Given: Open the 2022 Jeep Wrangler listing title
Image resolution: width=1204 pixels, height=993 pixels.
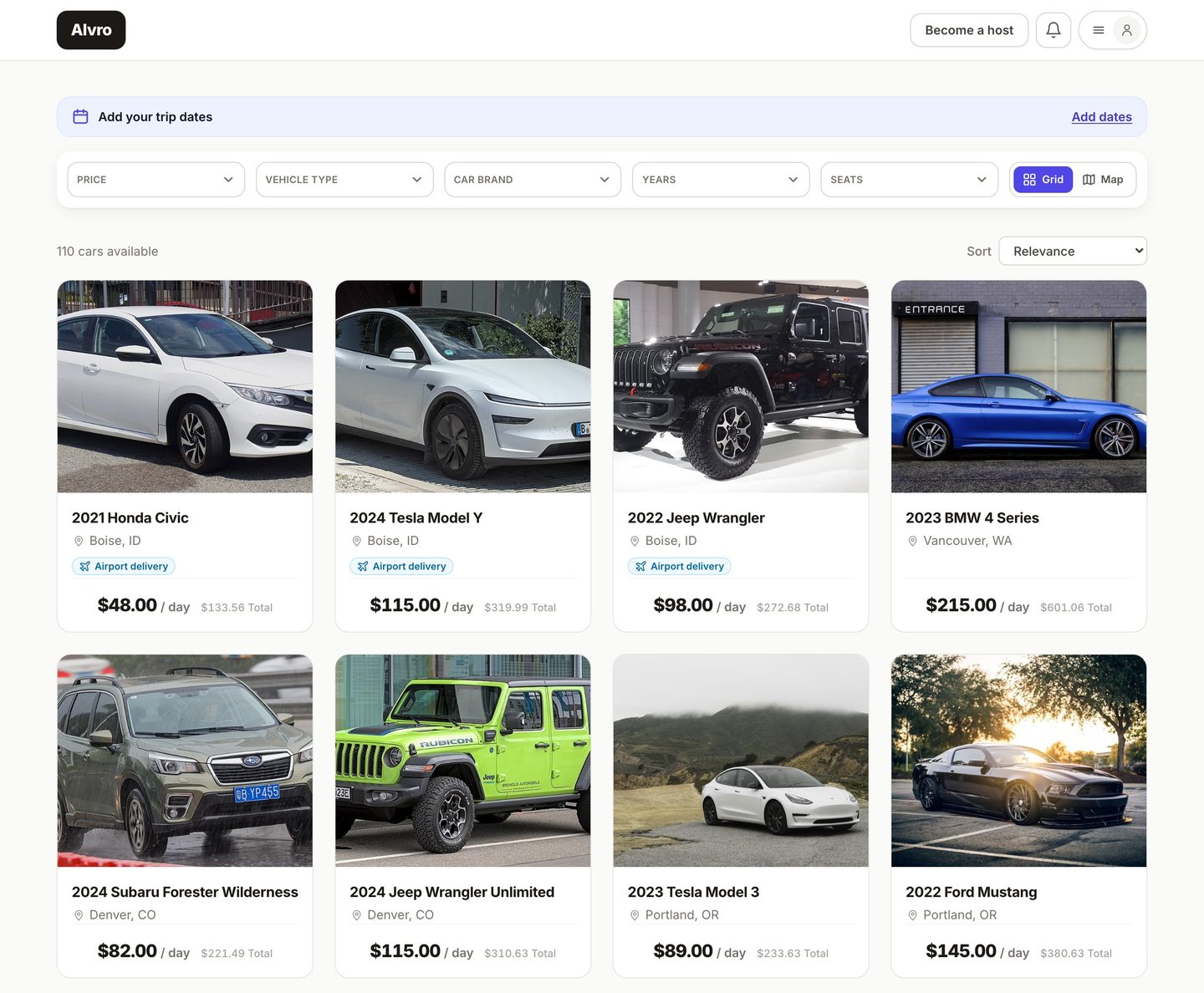Looking at the screenshot, I should pos(696,518).
